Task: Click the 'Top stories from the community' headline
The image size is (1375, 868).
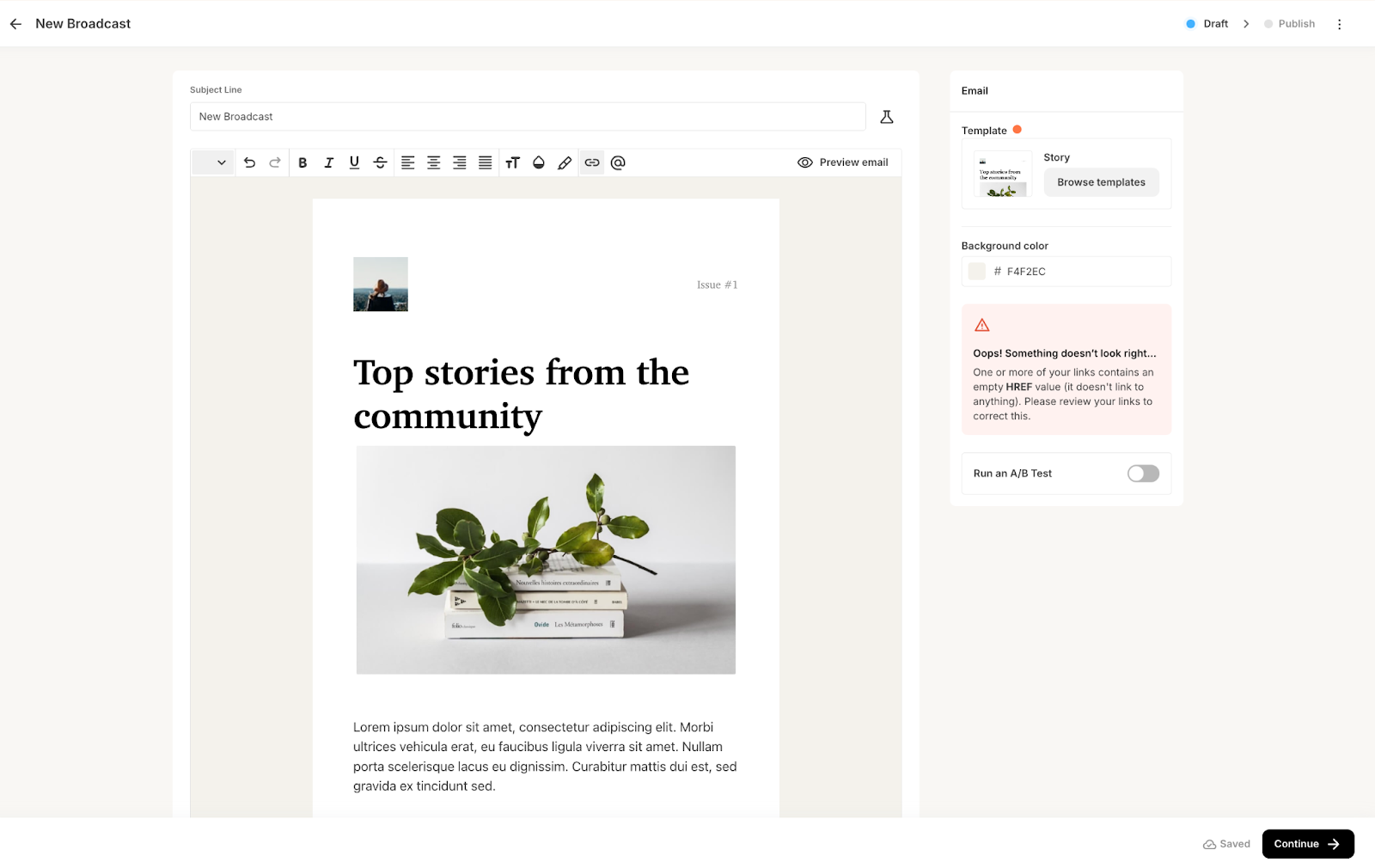Action: coord(521,394)
